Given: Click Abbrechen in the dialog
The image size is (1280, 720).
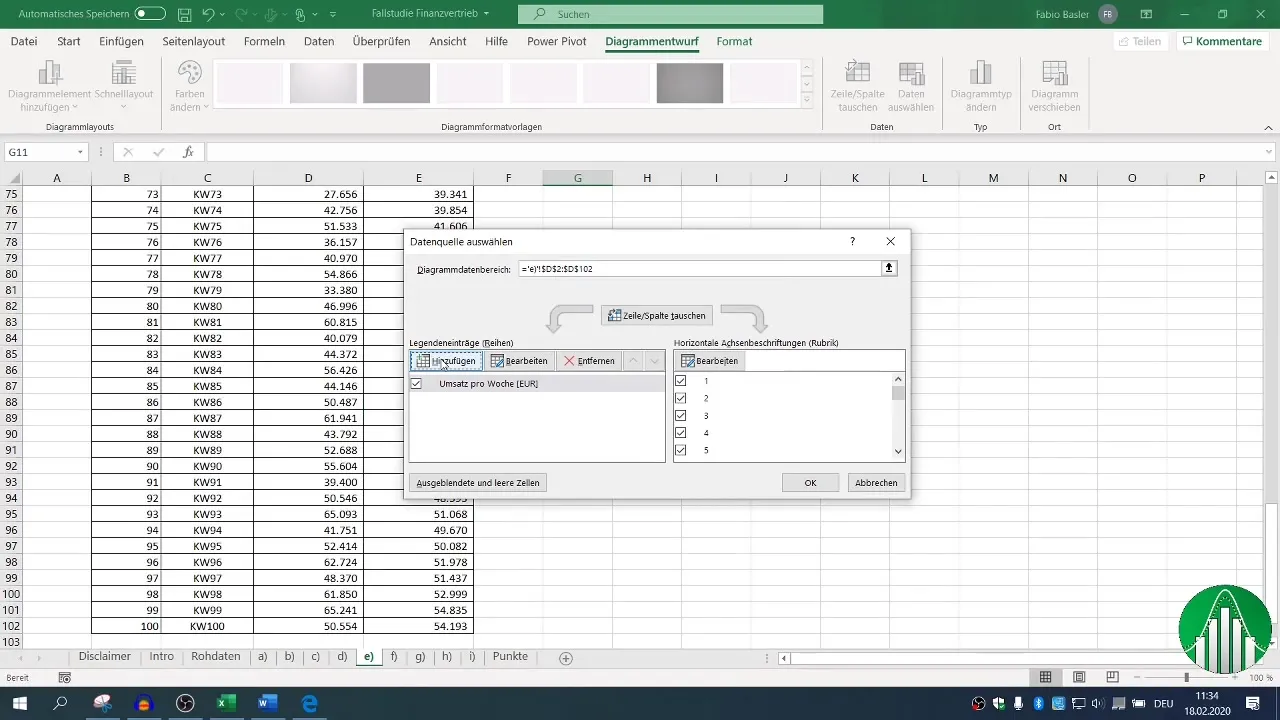Looking at the screenshot, I should (876, 483).
